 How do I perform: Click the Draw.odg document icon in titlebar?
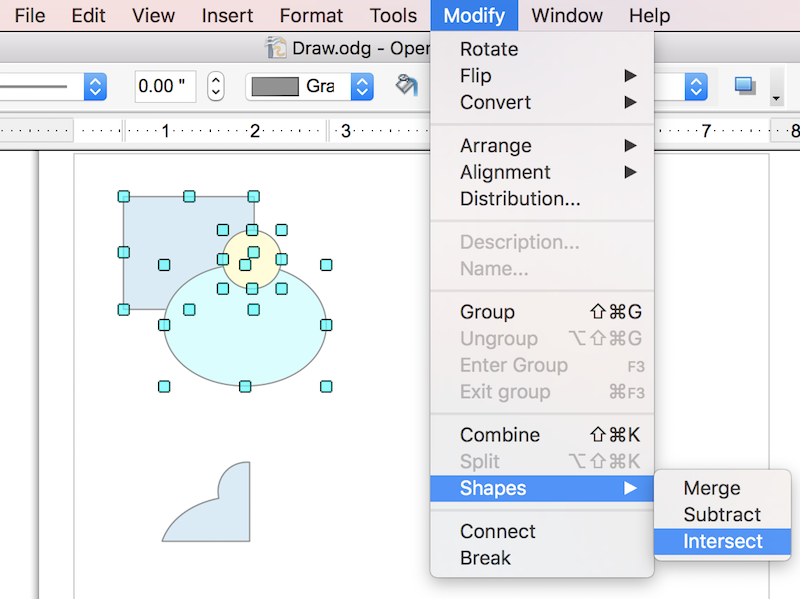tap(274, 47)
